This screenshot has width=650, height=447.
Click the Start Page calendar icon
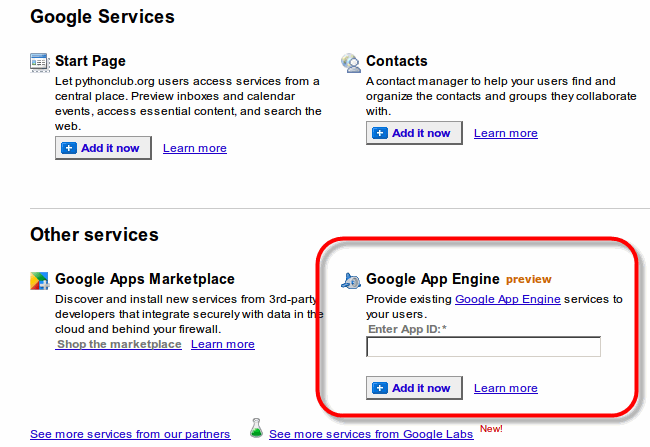tap(40, 62)
